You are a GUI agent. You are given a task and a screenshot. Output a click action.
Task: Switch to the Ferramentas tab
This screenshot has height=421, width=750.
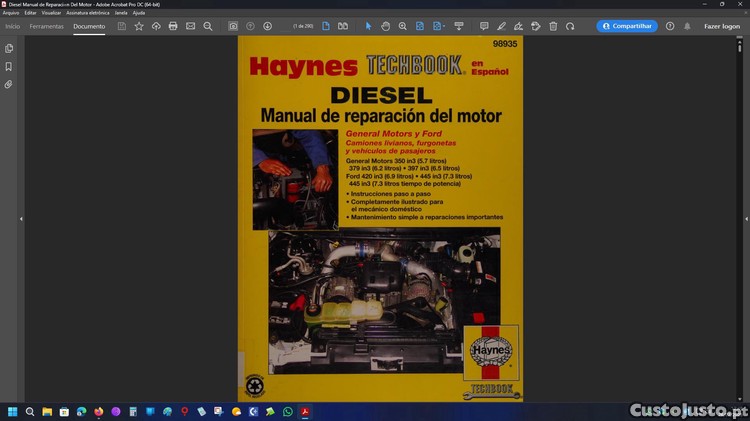pyautogui.click(x=46, y=26)
